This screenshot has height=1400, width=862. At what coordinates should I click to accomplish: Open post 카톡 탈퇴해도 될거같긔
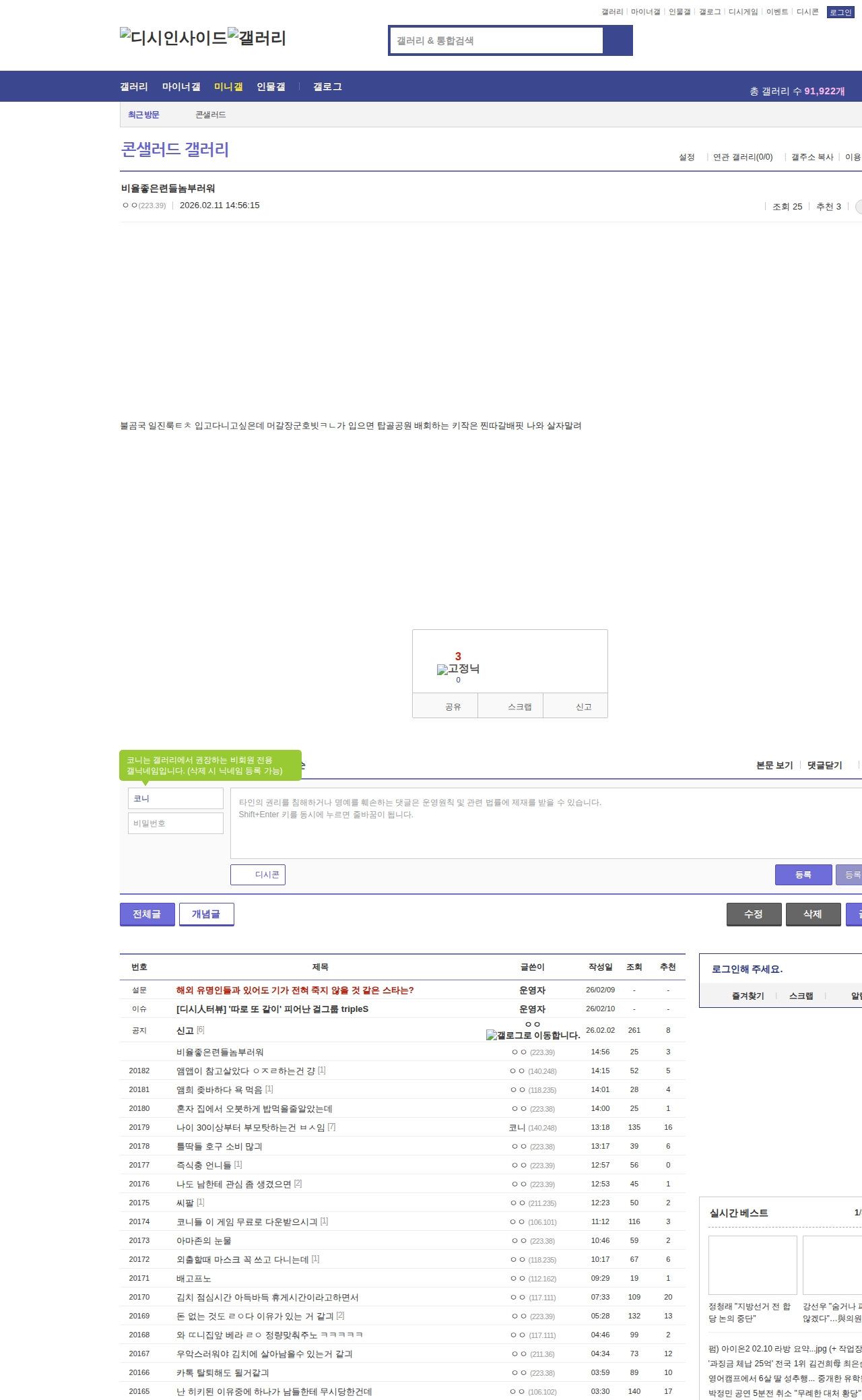pyautogui.click(x=223, y=1373)
